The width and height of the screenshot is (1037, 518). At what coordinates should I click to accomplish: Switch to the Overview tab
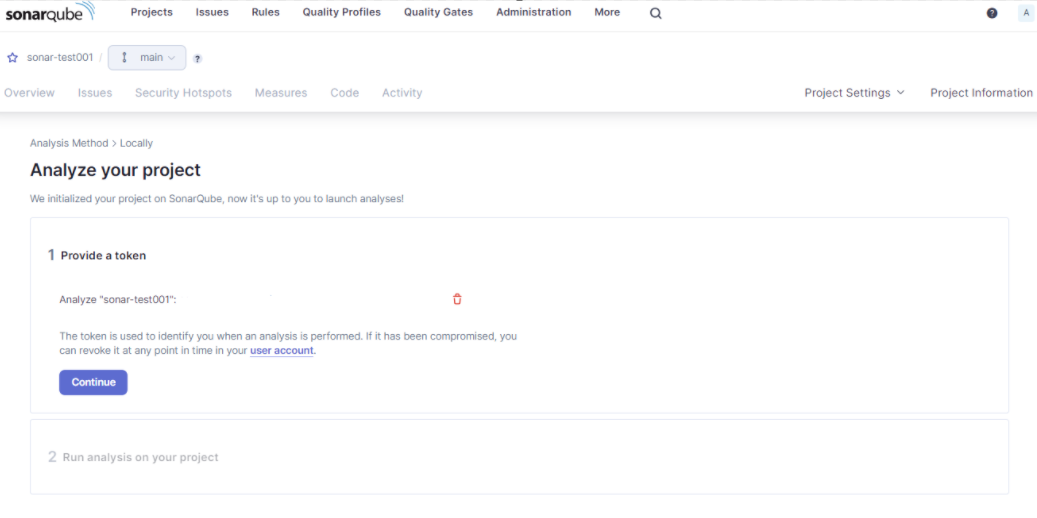click(x=29, y=93)
